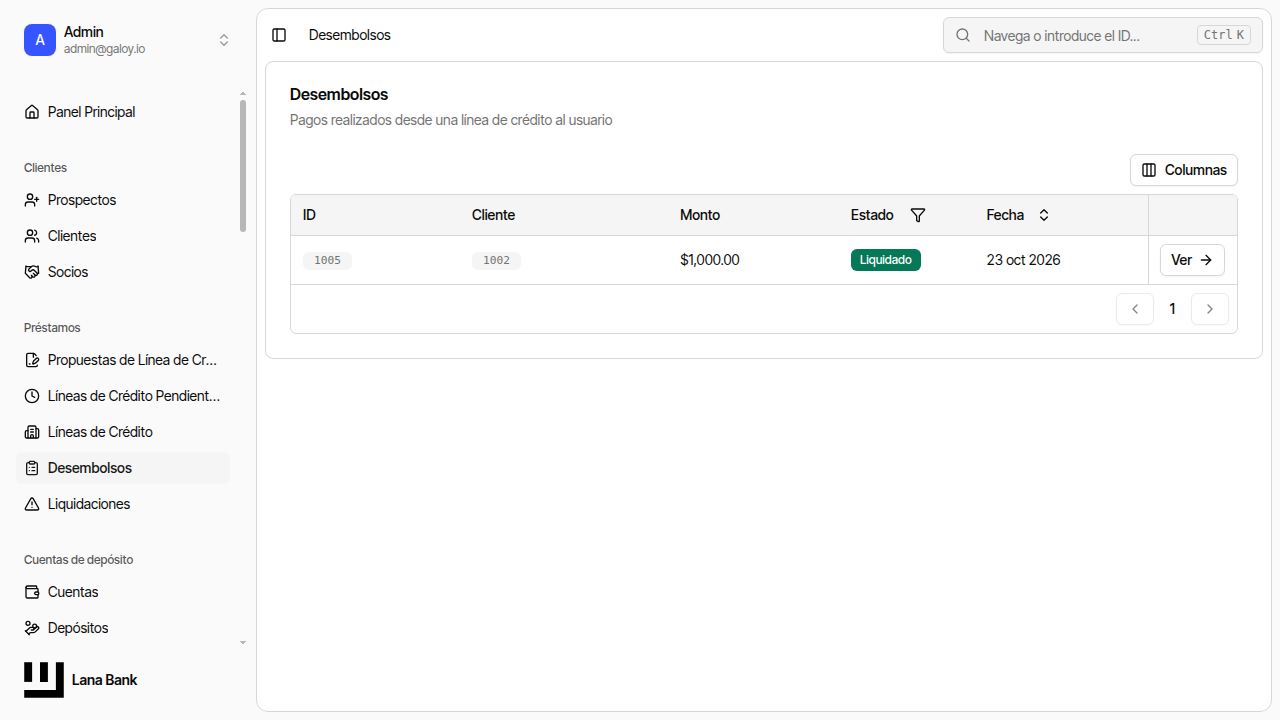
Task: Open the Clientes page link
Action: click(x=123, y=236)
